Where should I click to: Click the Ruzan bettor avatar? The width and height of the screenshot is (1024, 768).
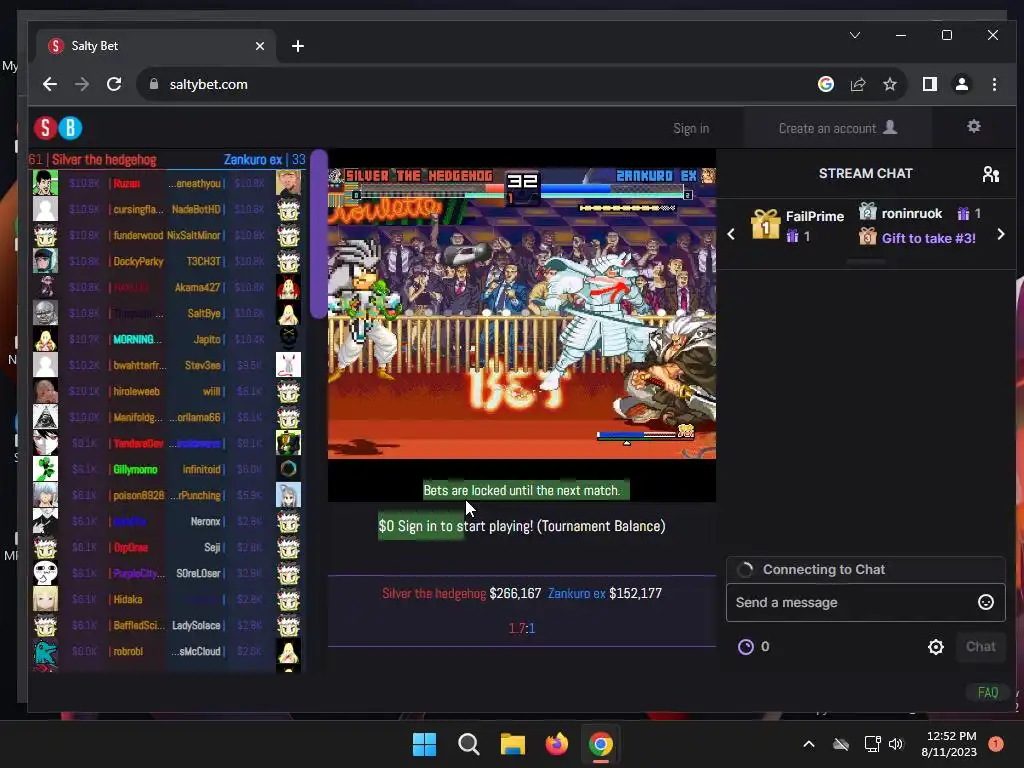click(46, 183)
